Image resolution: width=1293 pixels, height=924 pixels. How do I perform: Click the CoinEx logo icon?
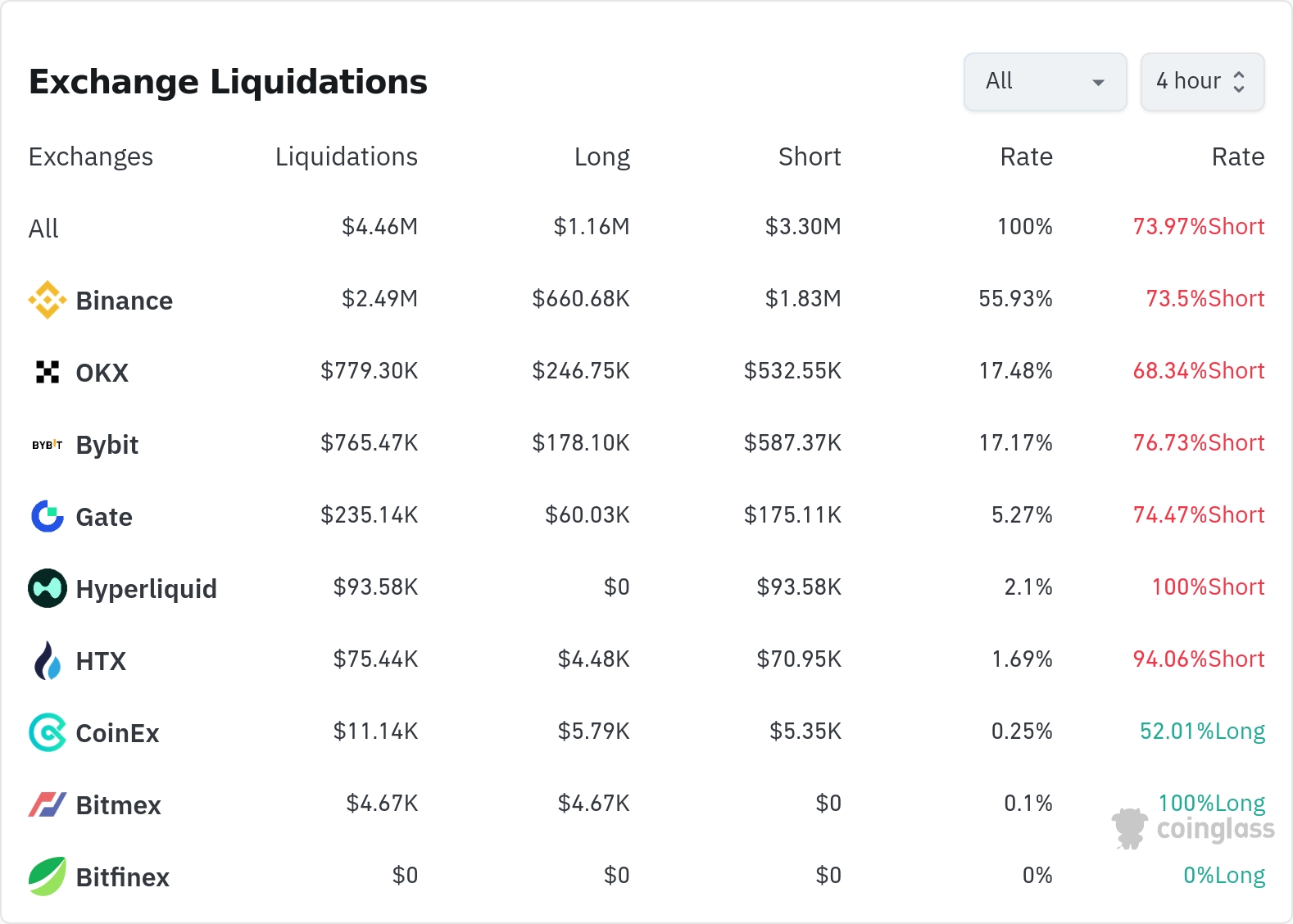(48, 732)
